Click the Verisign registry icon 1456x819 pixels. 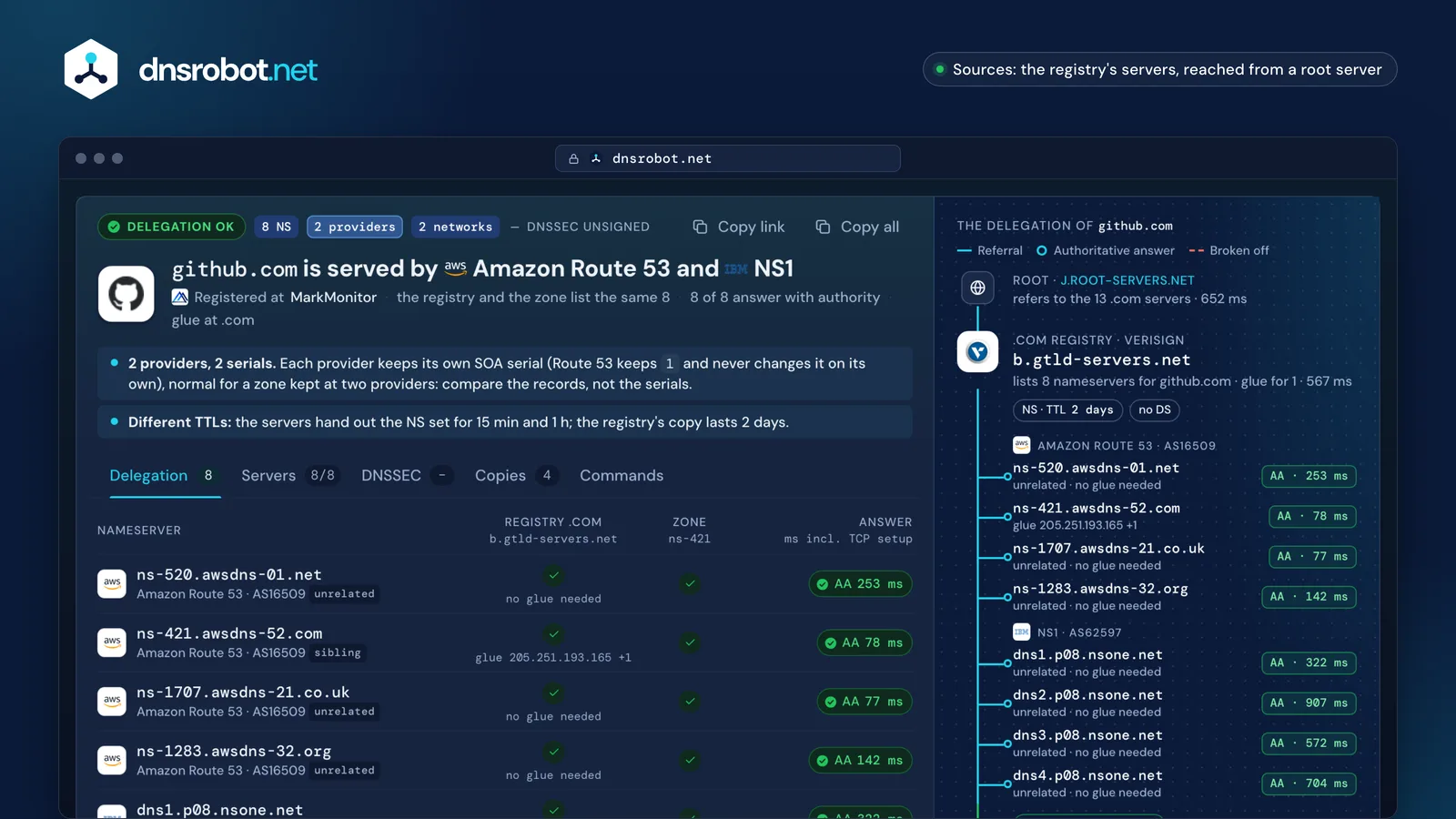tap(977, 351)
